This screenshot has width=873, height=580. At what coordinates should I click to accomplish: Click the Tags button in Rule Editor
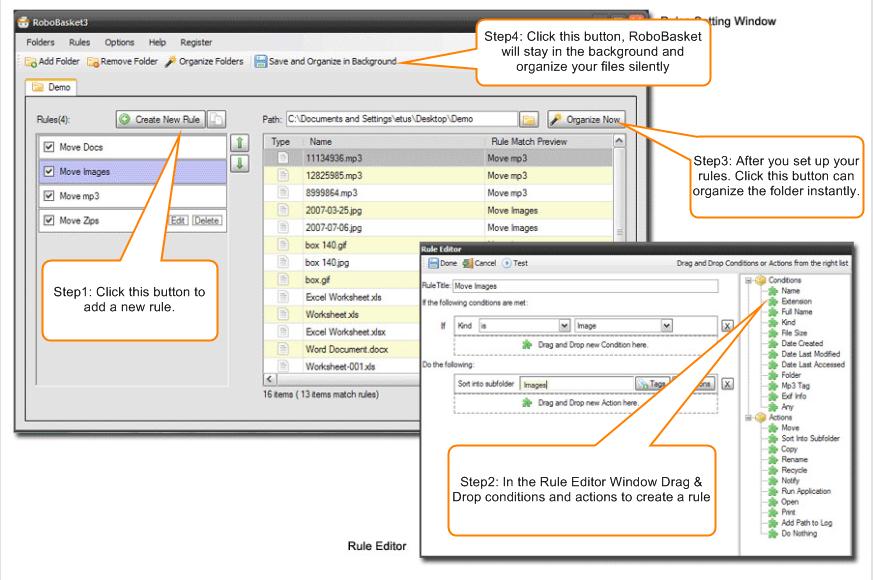click(x=651, y=384)
